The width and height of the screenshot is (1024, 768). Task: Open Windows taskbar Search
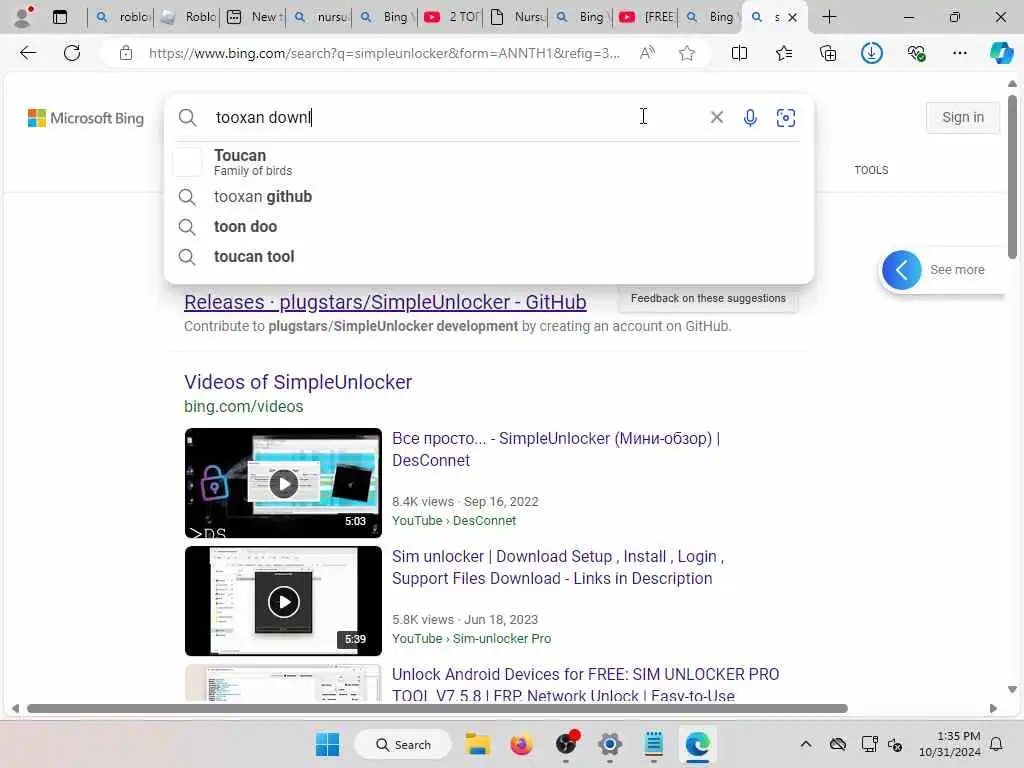click(403, 744)
